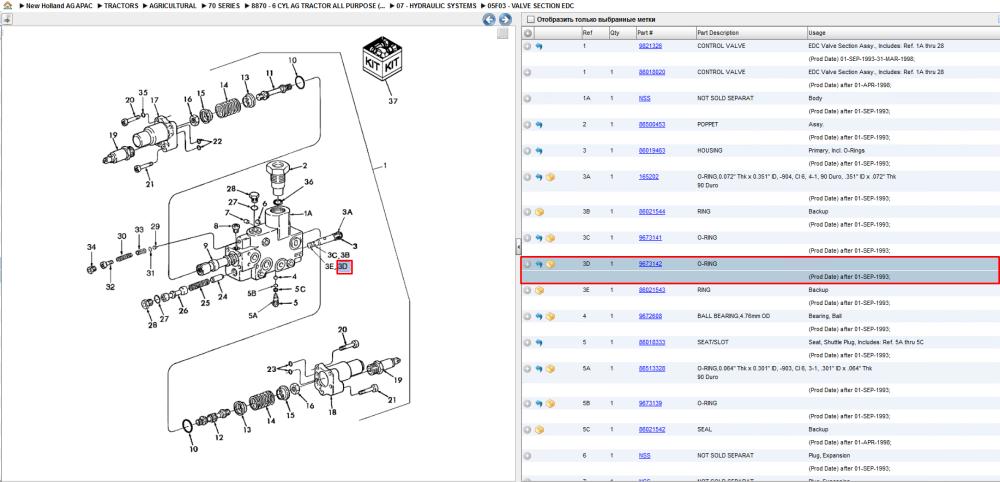Click the blue arrow icon for part 9673141

[x=539, y=237]
